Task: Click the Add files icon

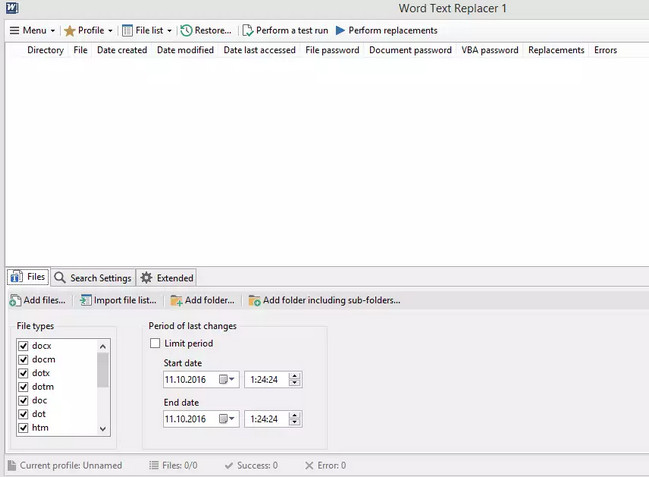Action: pos(15,300)
